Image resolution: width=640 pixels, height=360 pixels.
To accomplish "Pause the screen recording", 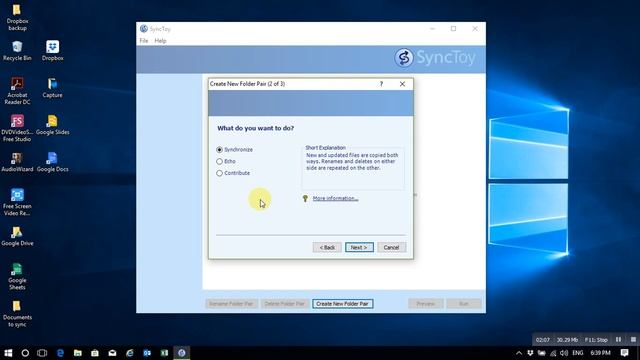I will pos(618,340).
